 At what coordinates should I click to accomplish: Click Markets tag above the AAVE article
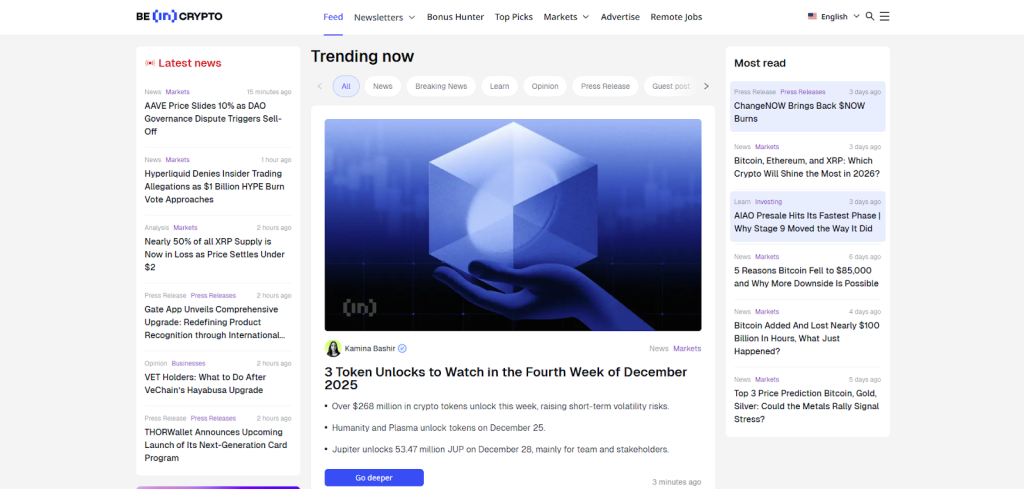(x=178, y=92)
